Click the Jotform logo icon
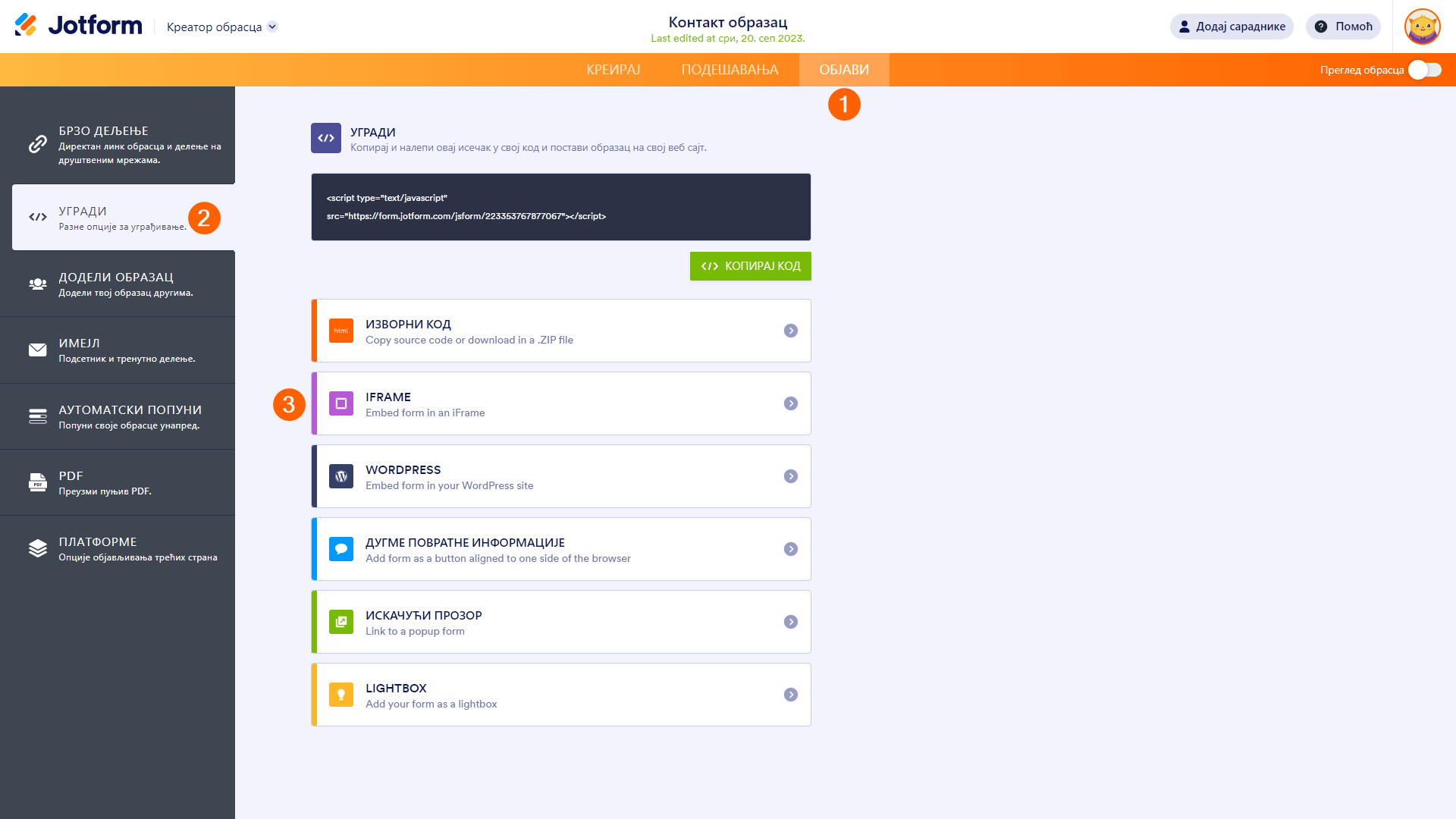The width and height of the screenshot is (1456, 819). 26,25
